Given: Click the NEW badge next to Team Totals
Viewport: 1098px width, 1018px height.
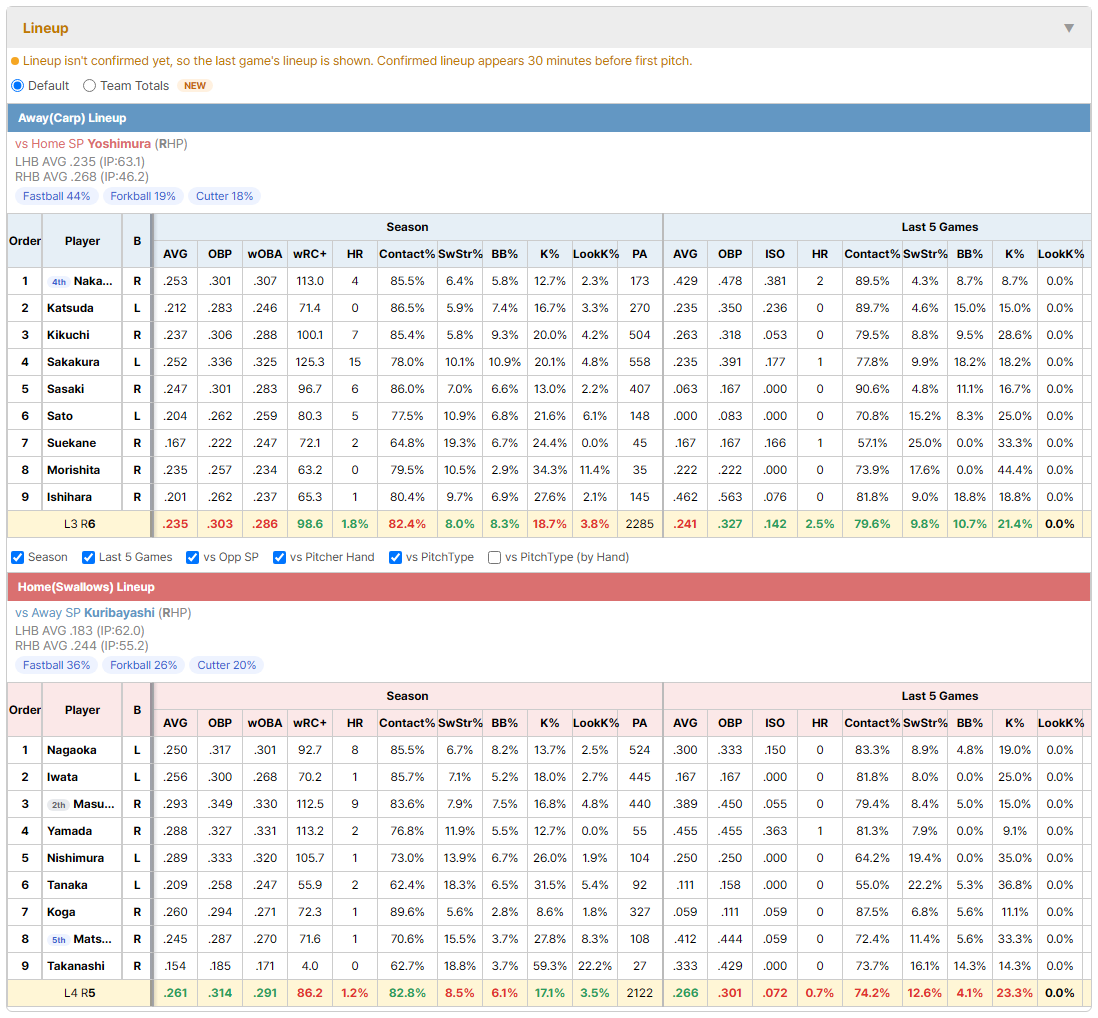Looking at the screenshot, I should [195, 85].
